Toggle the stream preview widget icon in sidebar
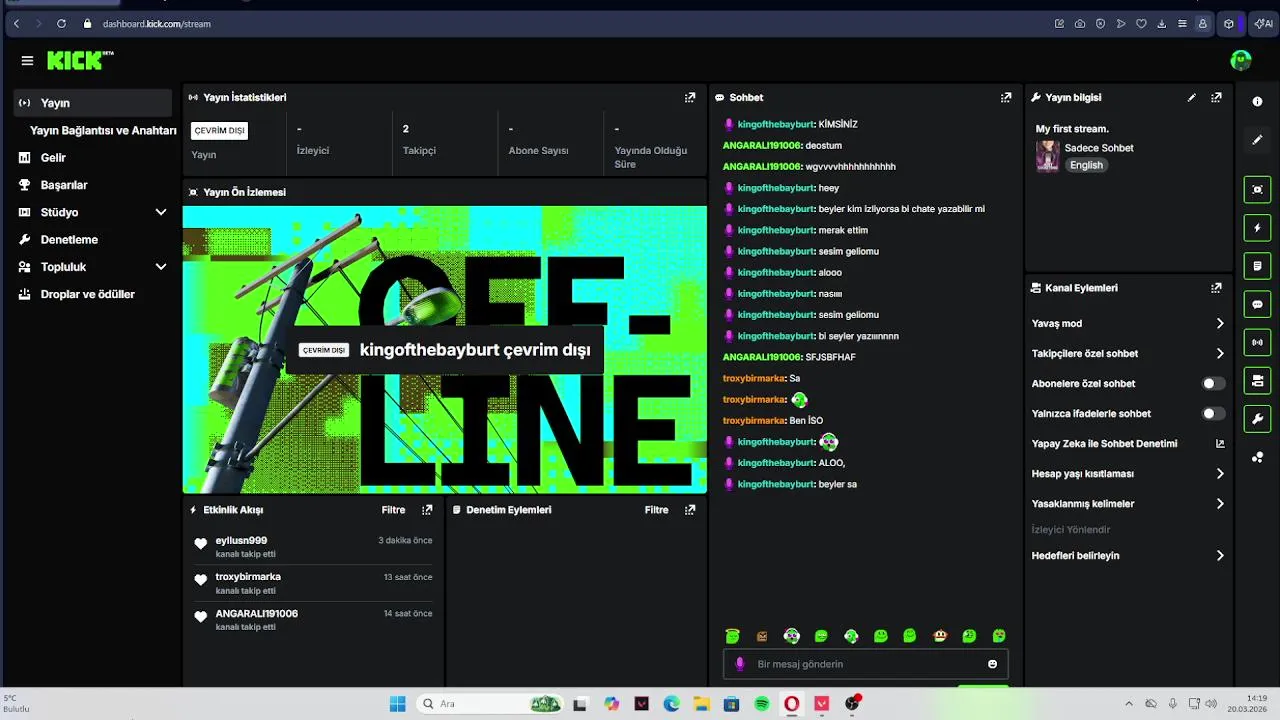The width and height of the screenshot is (1280, 720). pos(1257,190)
